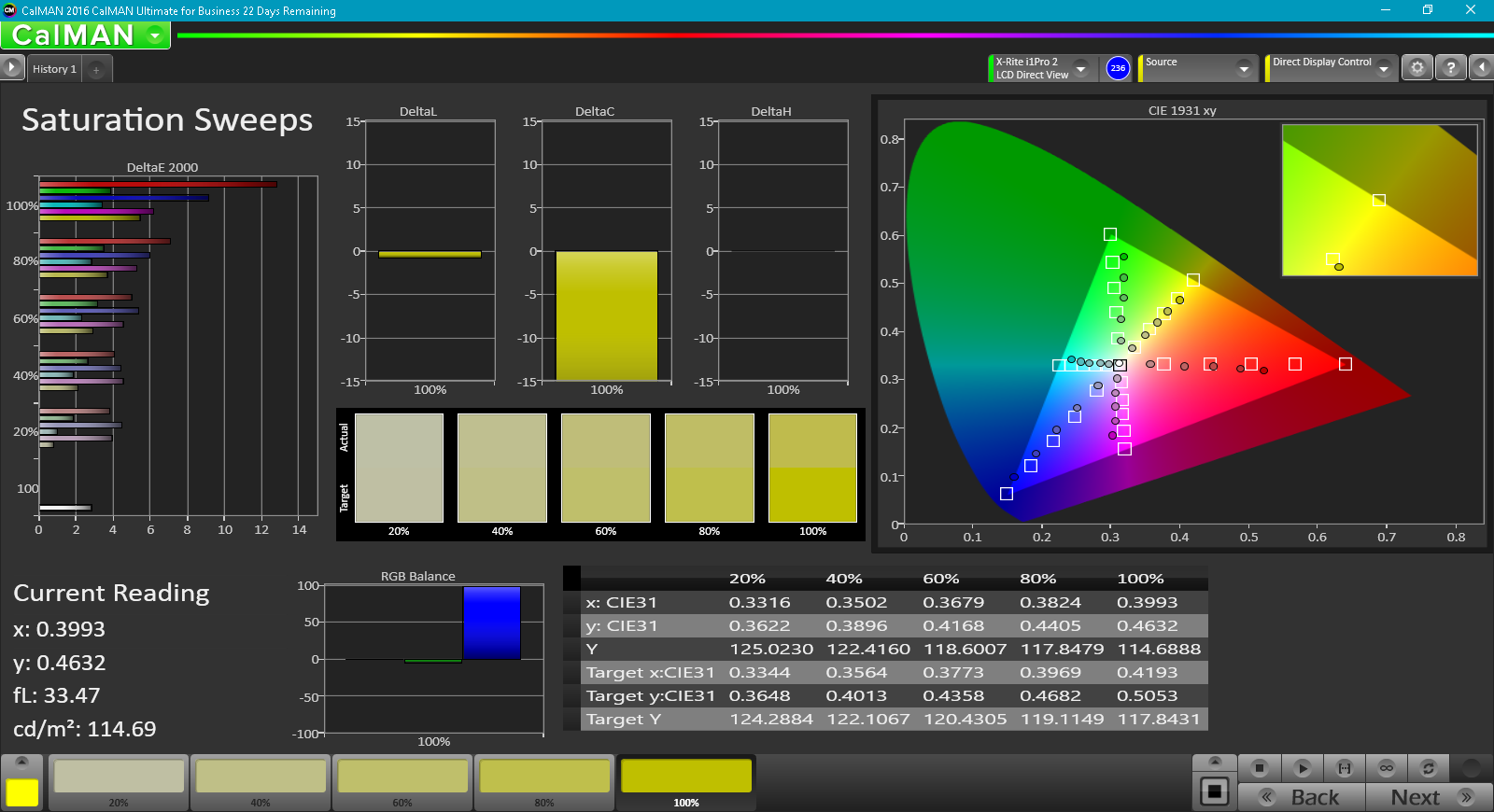
Task: Click the Back button
Action: [x=1302, y=797]
